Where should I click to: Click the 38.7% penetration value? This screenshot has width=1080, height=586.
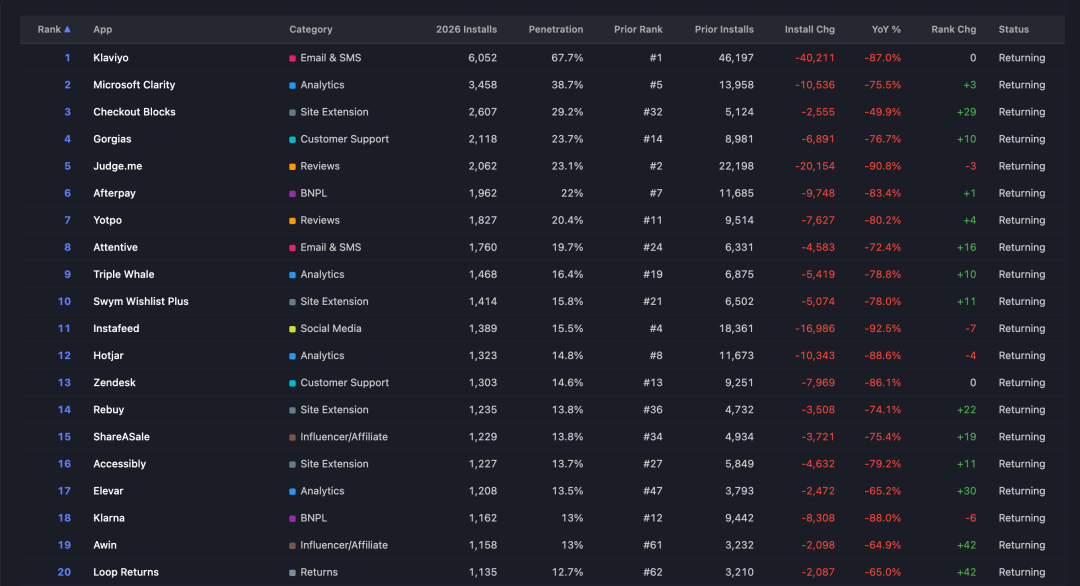[x=567, y=85]
